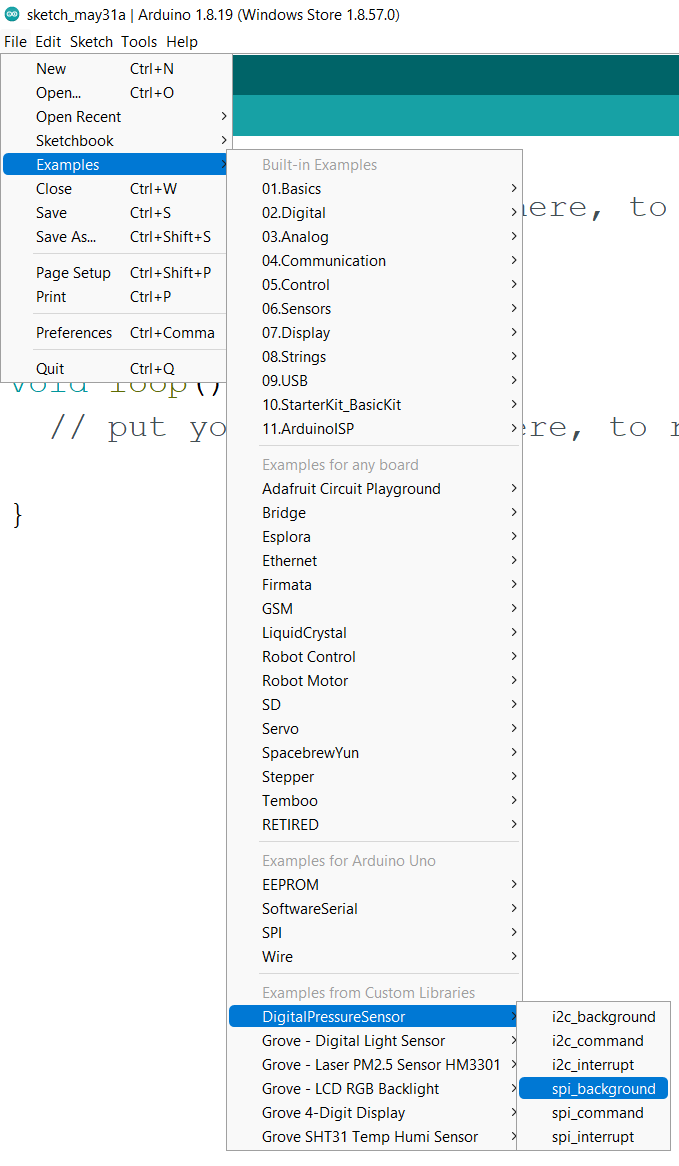Expand Grove - Laser PM2.5 Sensor HM3301
Screen dimensions: 679x1166
[x=374, y=1065]
